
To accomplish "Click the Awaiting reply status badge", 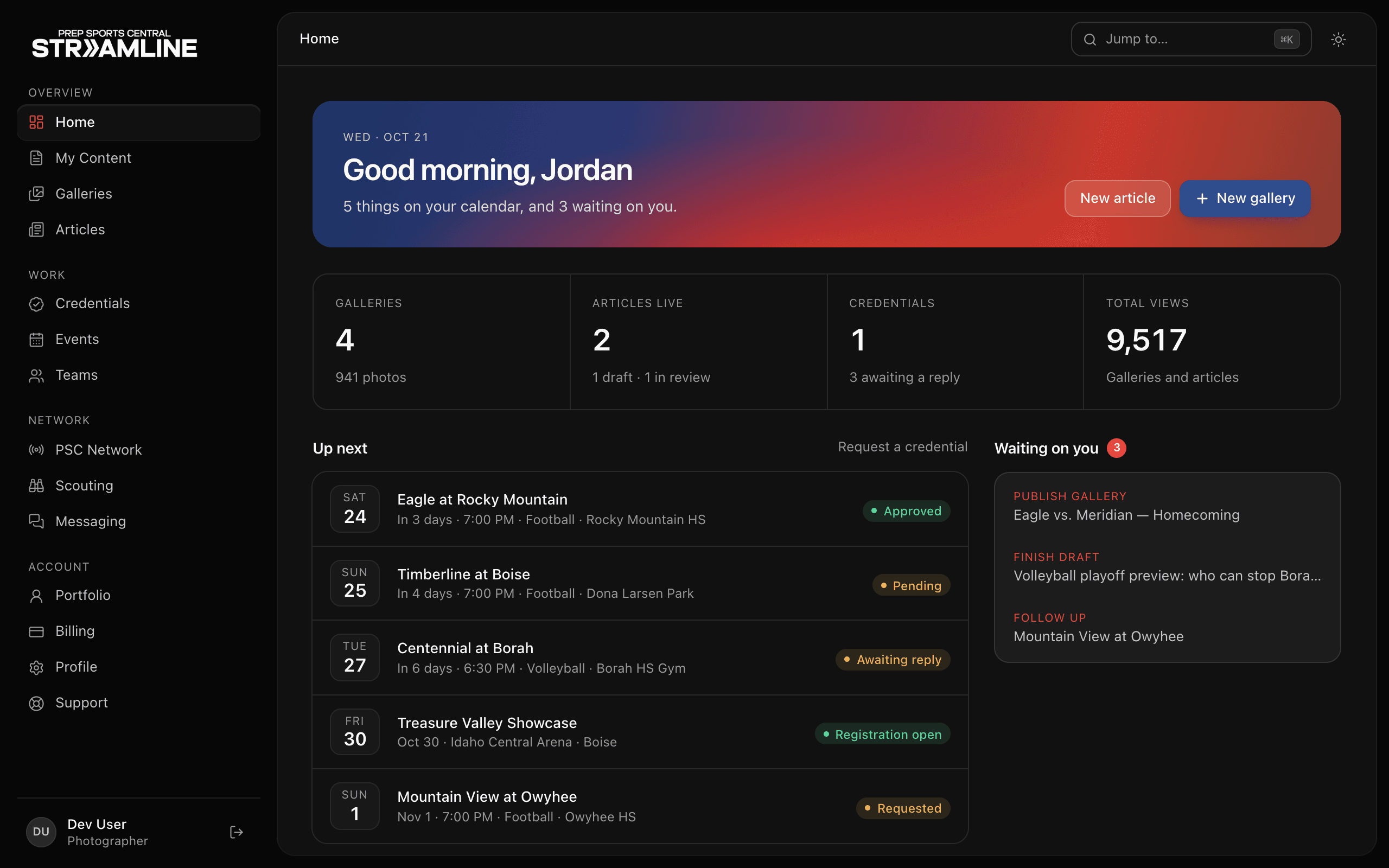I will [x=893, y=660].
